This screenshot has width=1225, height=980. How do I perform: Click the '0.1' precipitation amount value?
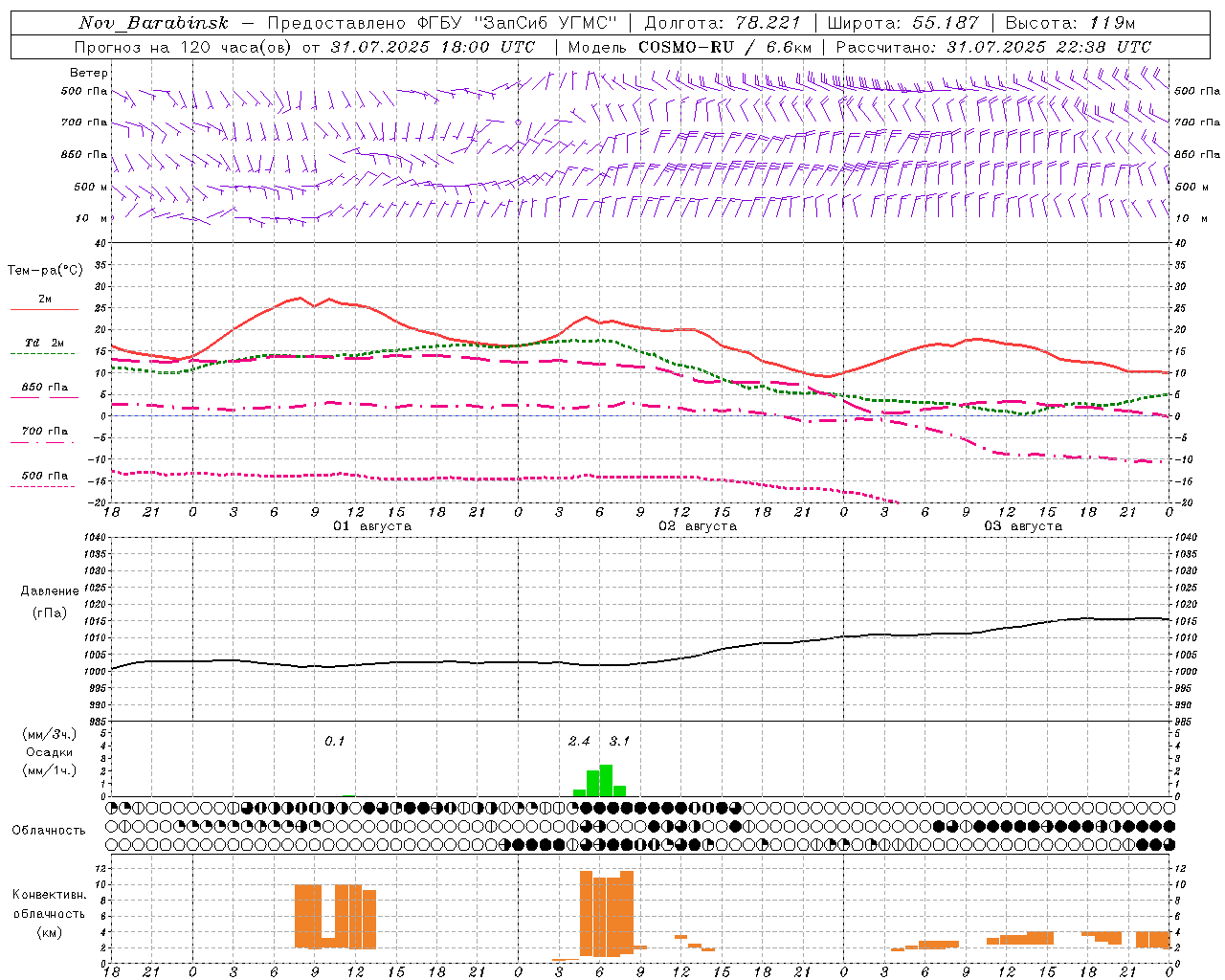click(x=334, y=742)
